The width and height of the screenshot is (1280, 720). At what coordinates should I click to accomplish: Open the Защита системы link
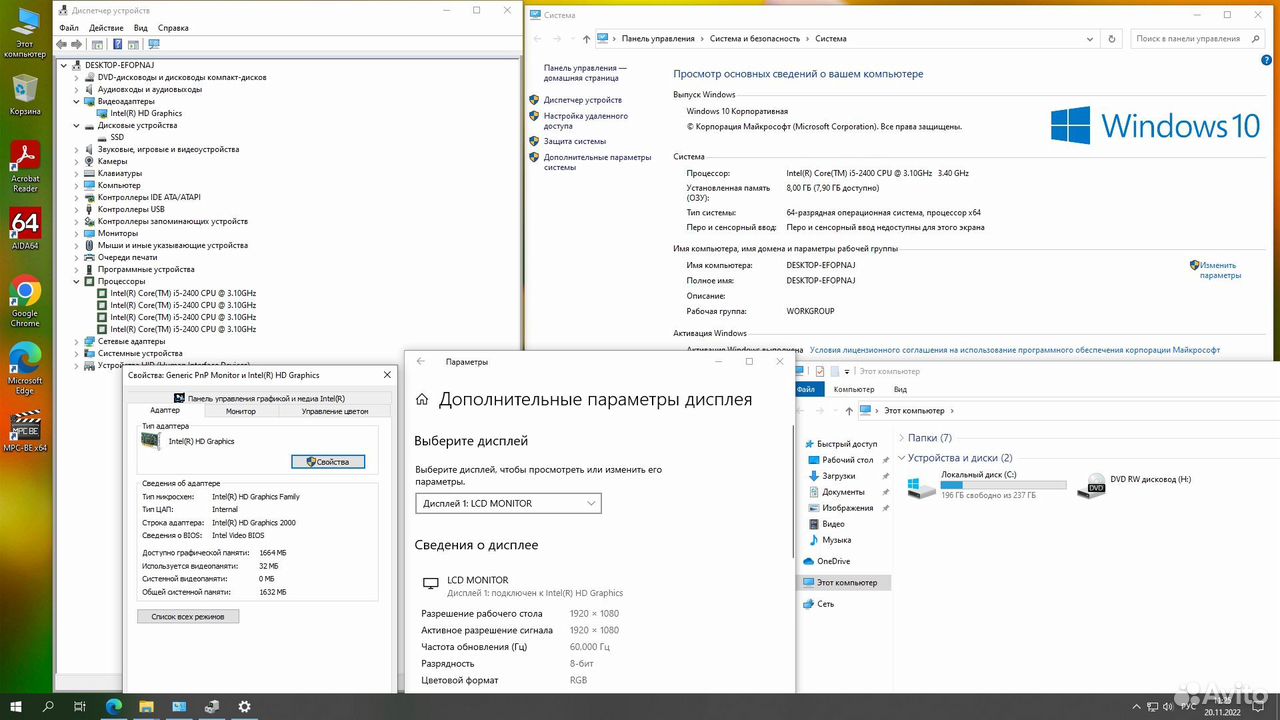click(575, 141)
